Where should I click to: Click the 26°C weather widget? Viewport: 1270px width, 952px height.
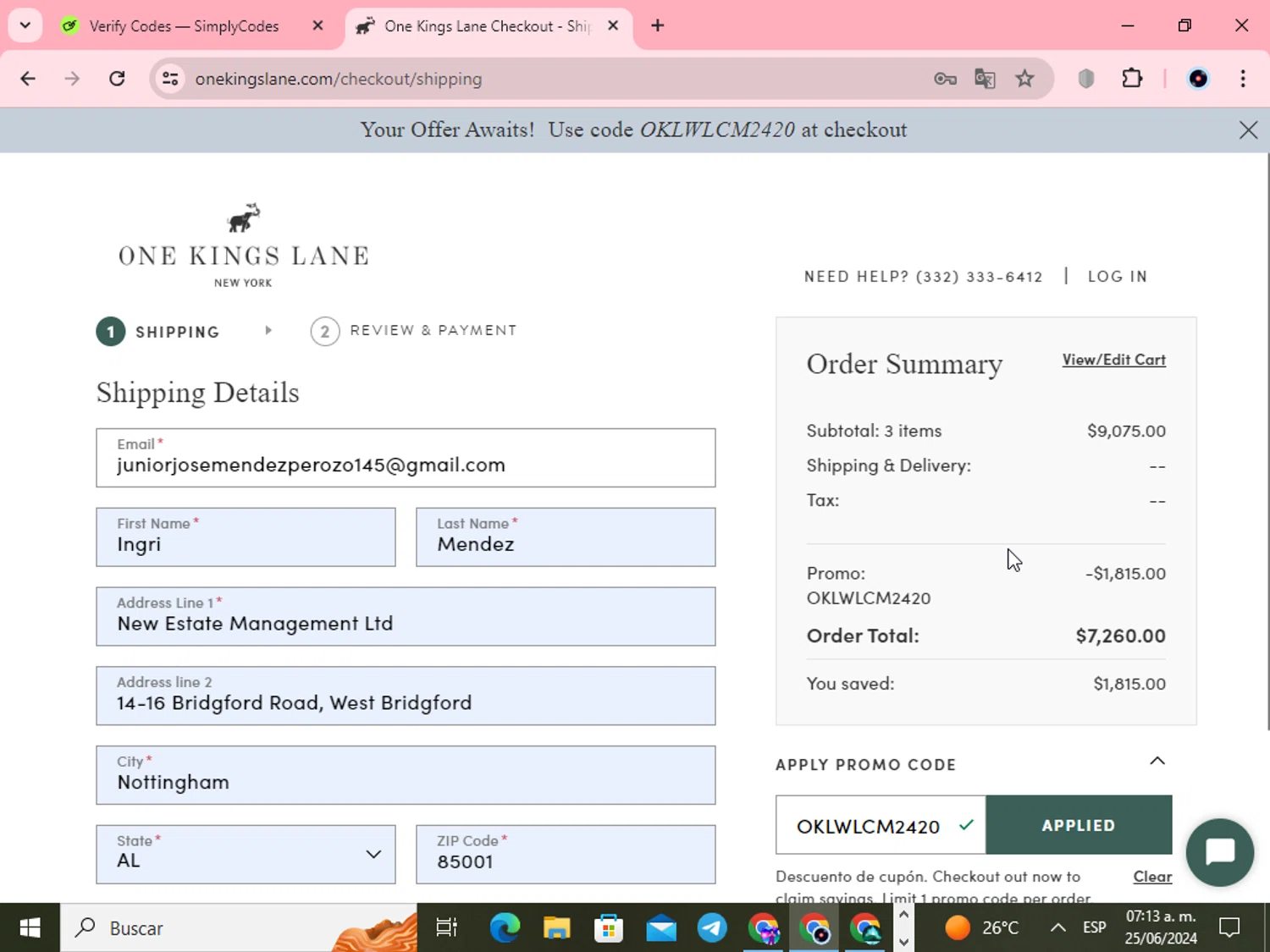coord(981,928)
